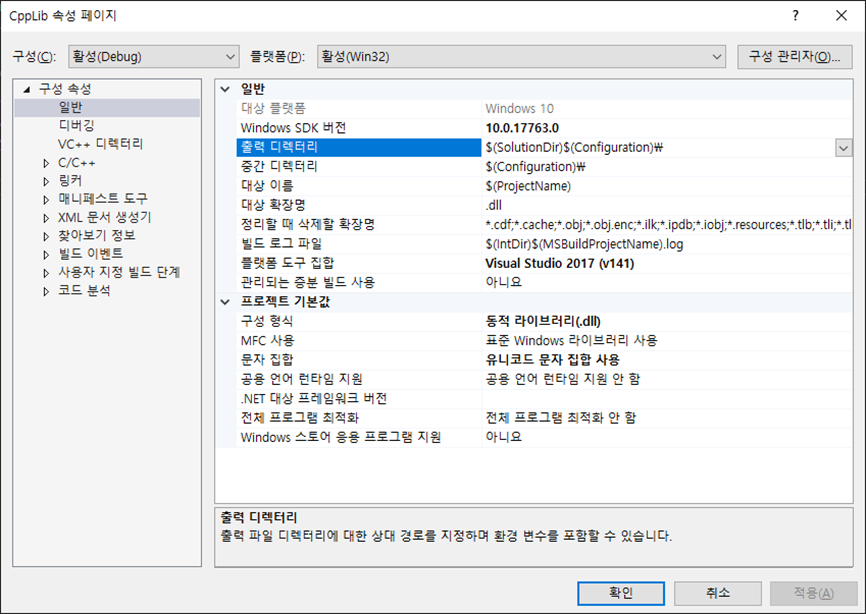Screen dimensions: 866x614
Task: Open the 플랫폼(P) Win32 dropdown
Action: (719, 57)
